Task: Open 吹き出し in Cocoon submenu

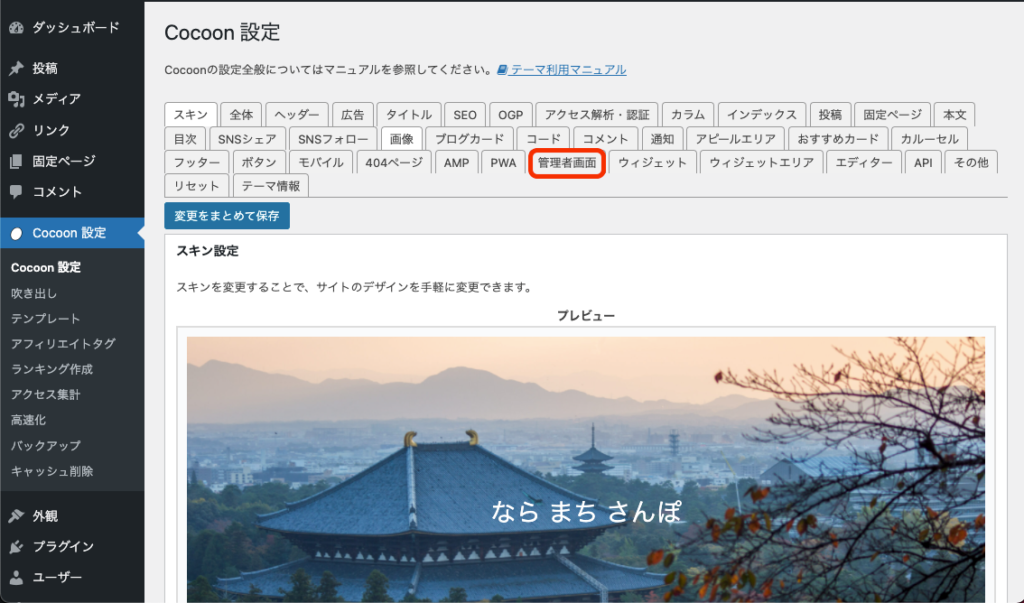Action: pos(34,294)
